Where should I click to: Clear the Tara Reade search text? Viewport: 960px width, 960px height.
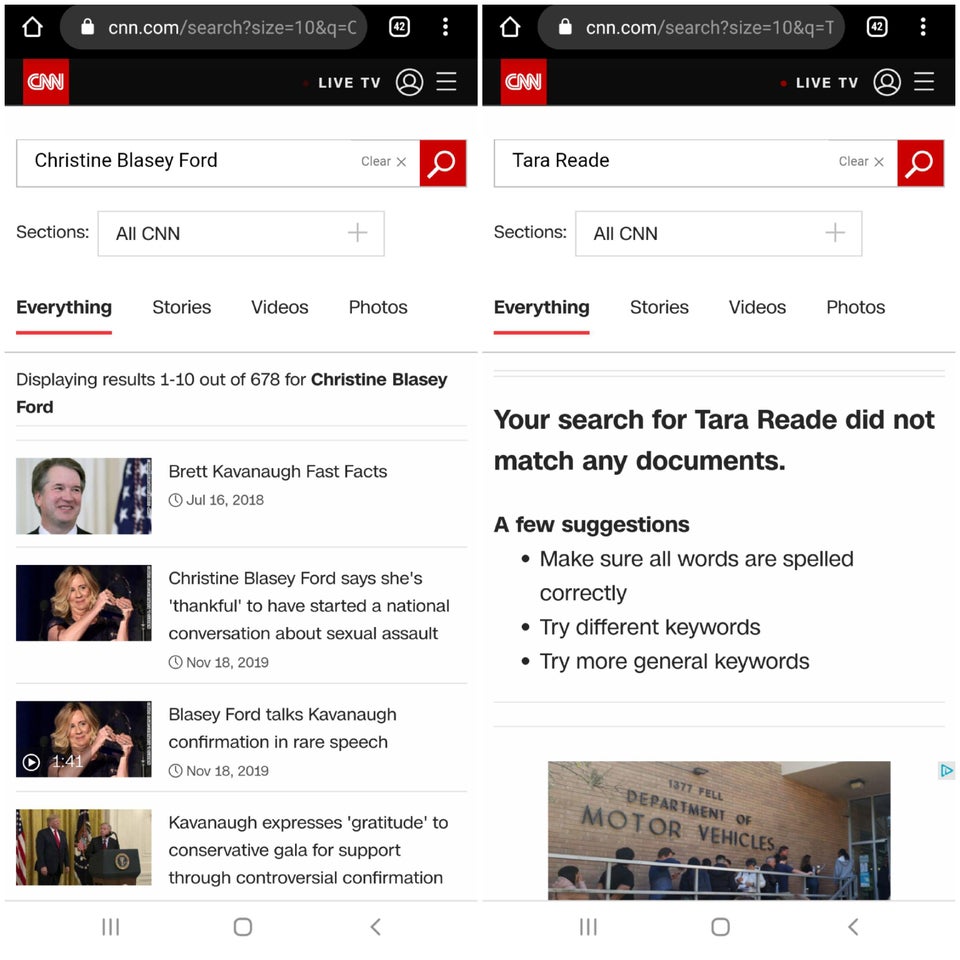click(861, 162)
